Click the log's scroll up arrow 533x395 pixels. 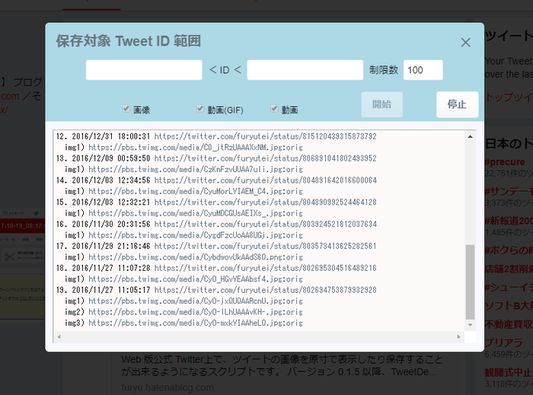pyautogui.click(x=470, y=137)
